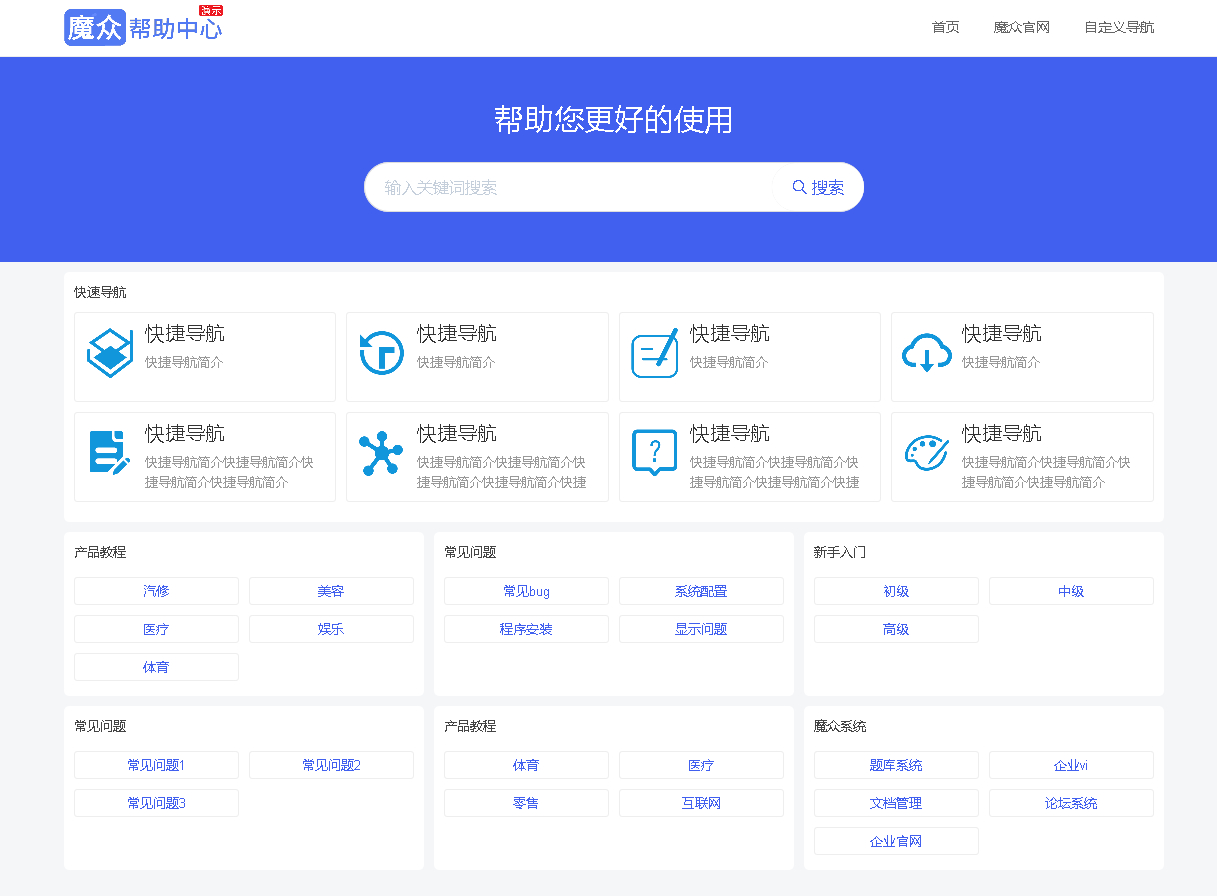Click the document with pencil quick nav icon
Image resolution: width=1217 pixels, height=896 pixels.
pyautogui.click(x=109, y=453)
